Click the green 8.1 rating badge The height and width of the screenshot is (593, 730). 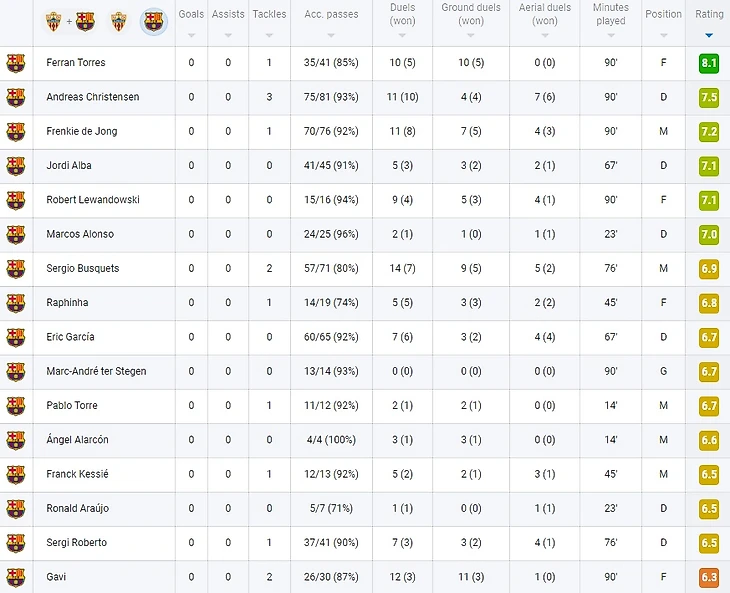click(x=709, y=63)
